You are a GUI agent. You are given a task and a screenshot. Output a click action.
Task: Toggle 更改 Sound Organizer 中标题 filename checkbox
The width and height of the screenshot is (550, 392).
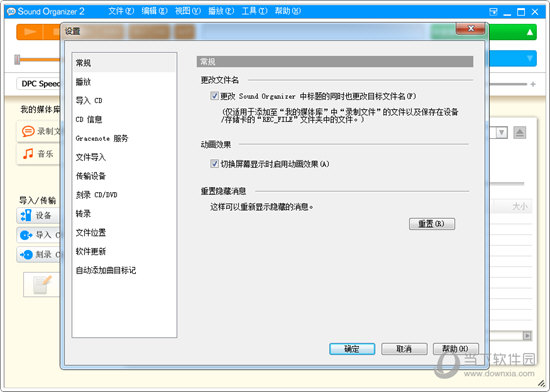(x=214, y=96)
